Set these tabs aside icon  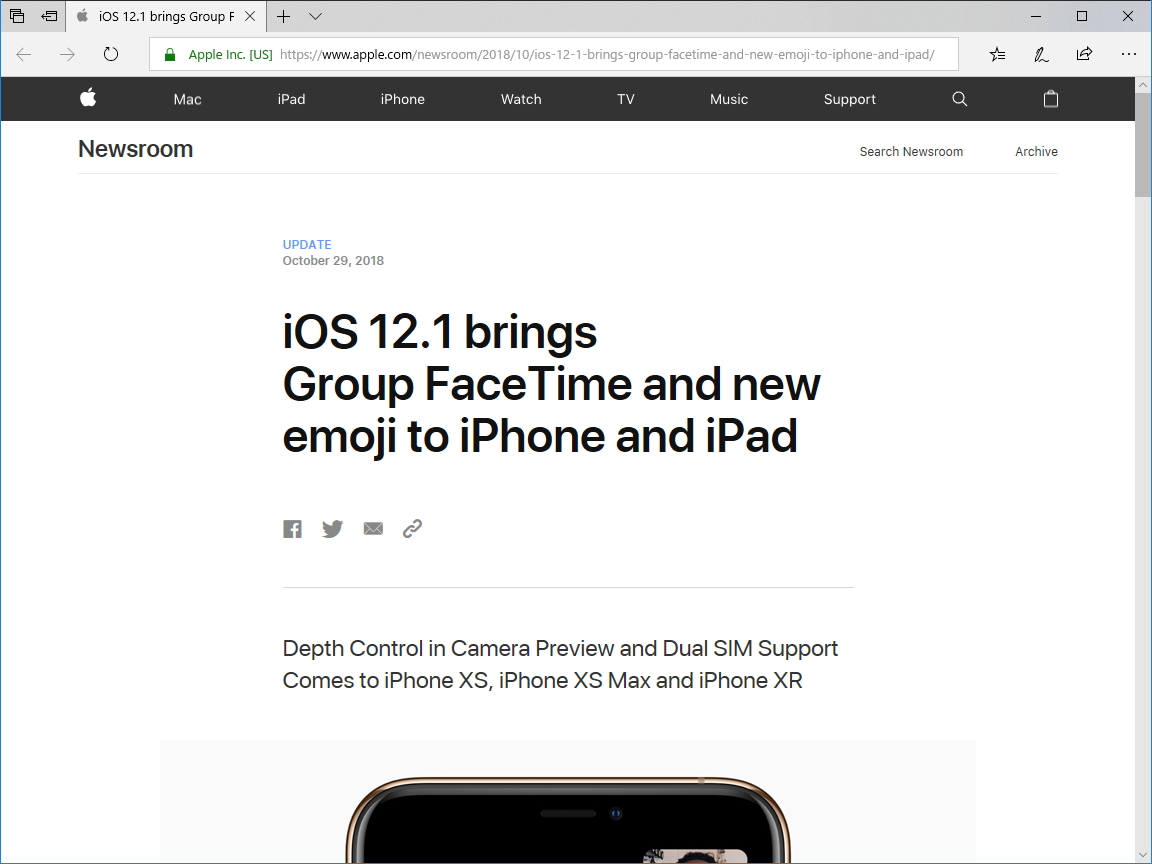click(x=49, y=16)
